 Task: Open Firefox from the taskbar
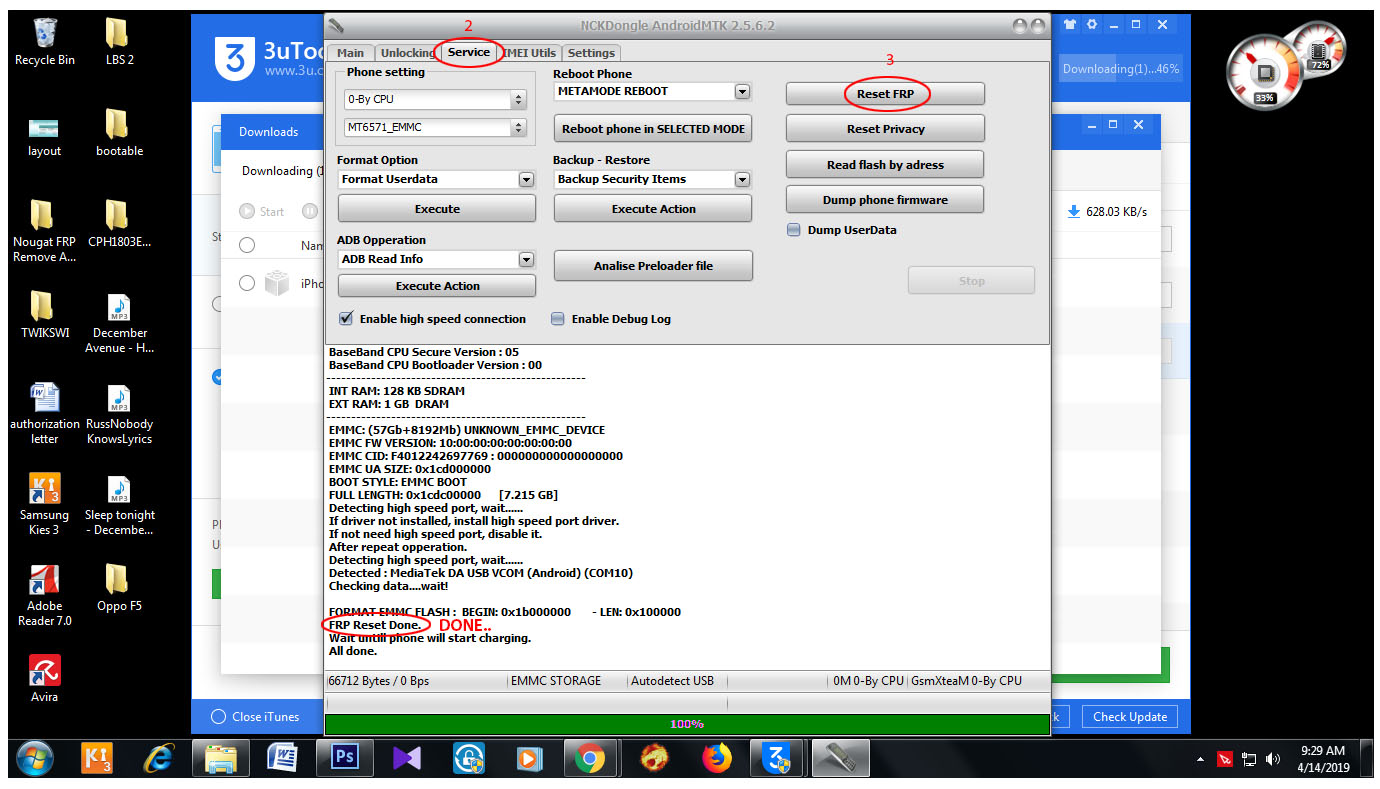pyautogui.click(x=716, y=760)
